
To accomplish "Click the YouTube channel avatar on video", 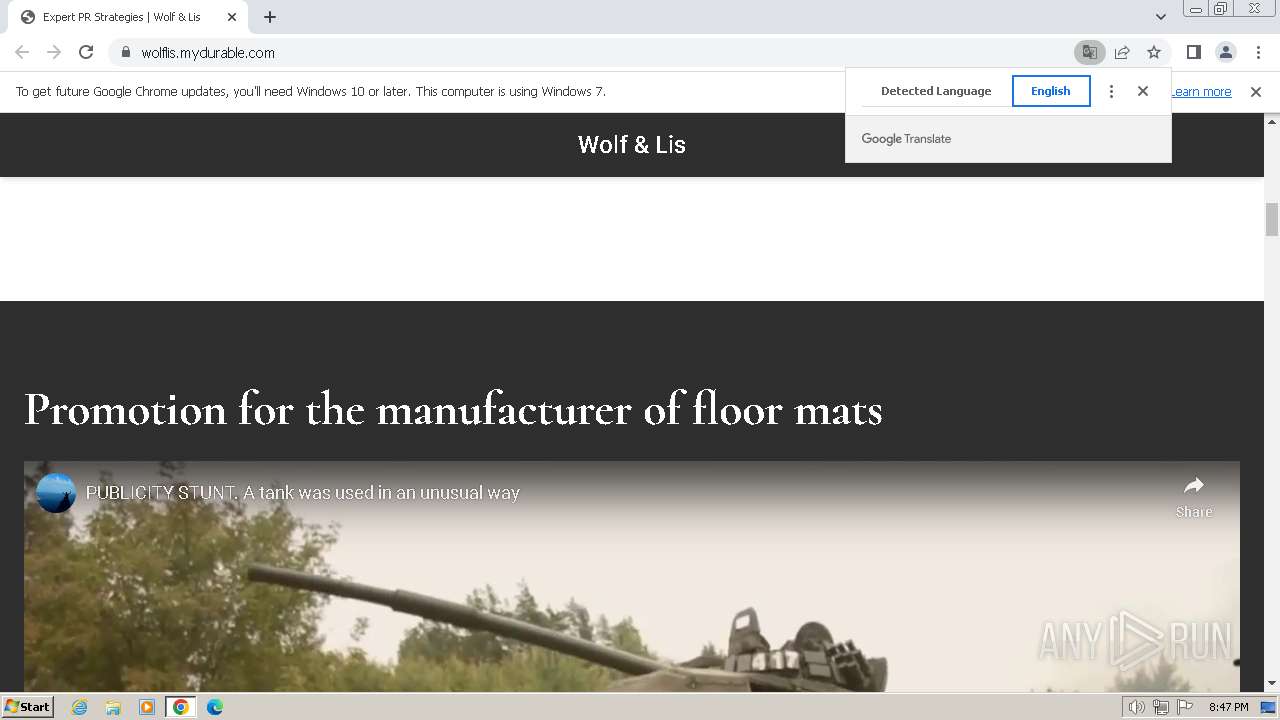I will (56, 493).
